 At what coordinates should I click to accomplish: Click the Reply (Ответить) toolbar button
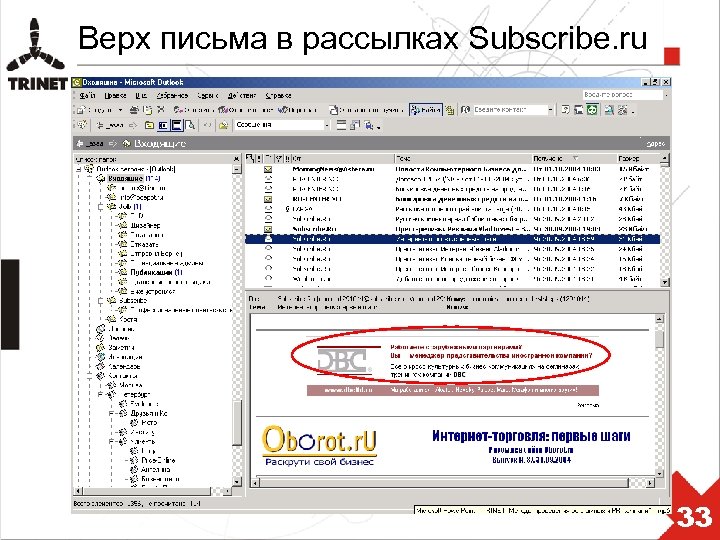coord(193,110)
